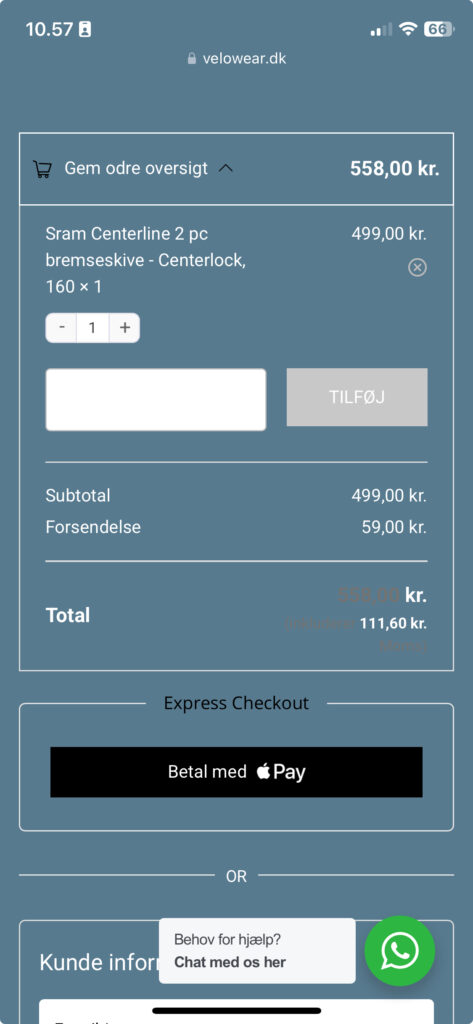Image resolution: width=473 pixels, height=1024 pixels.
Task: Click the TILFØJ button
Action: (x=357, y=397)
